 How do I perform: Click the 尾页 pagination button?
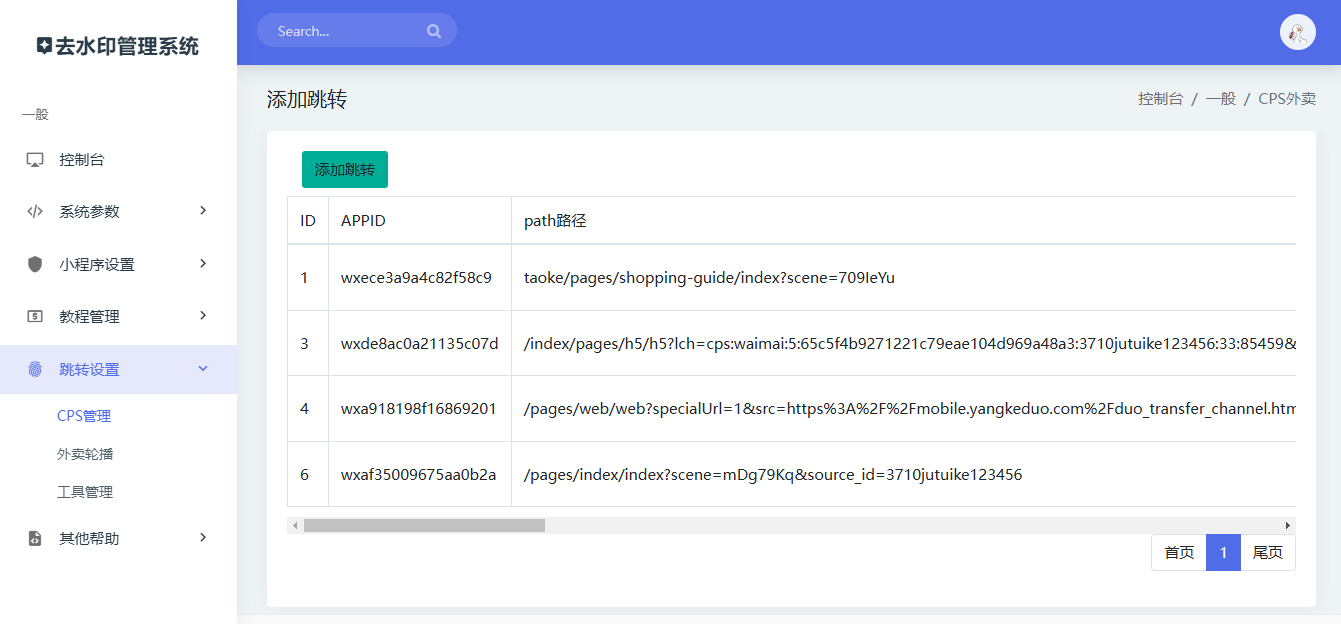coord(1267,553)
